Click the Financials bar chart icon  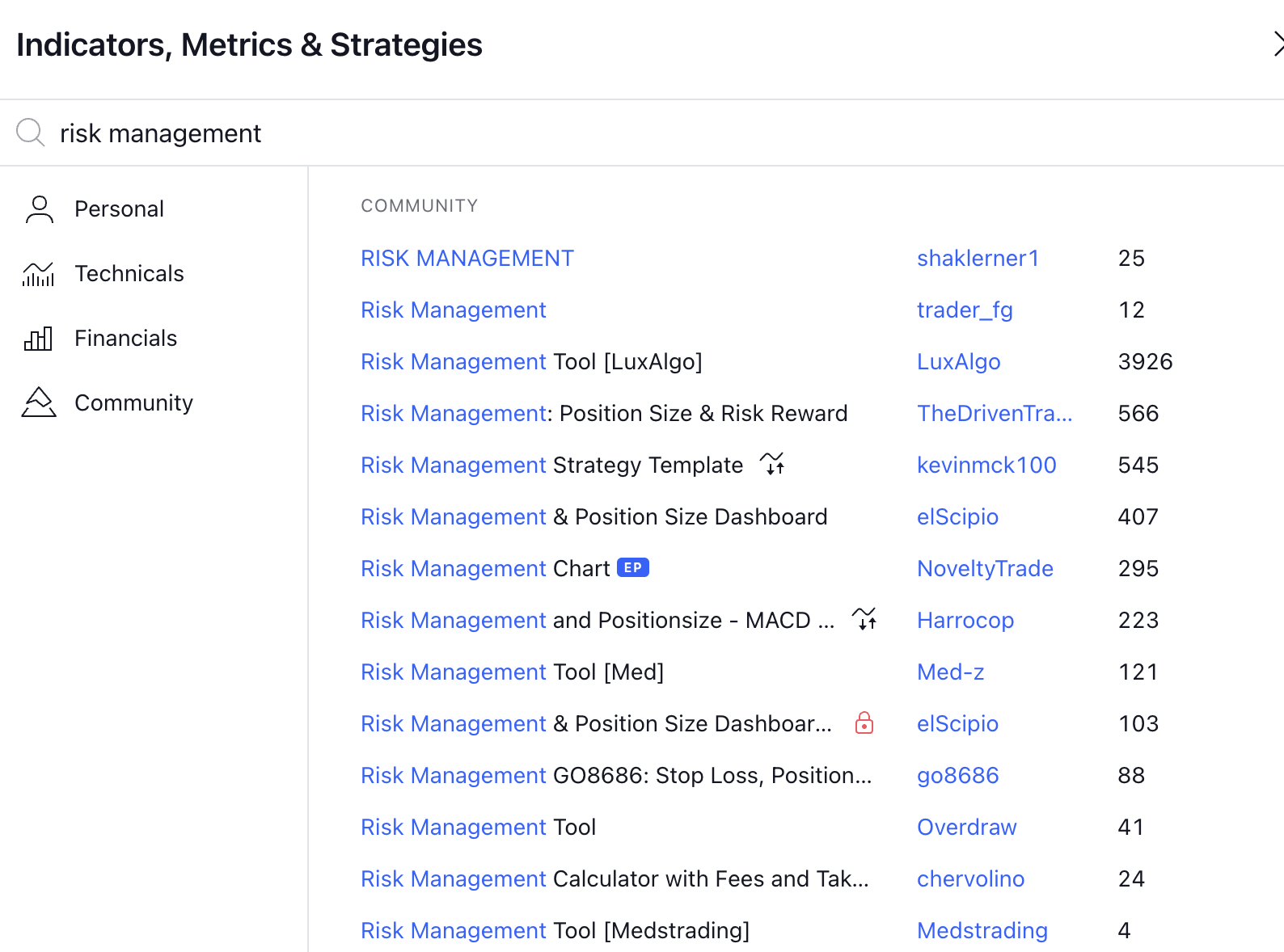(39, 339)
